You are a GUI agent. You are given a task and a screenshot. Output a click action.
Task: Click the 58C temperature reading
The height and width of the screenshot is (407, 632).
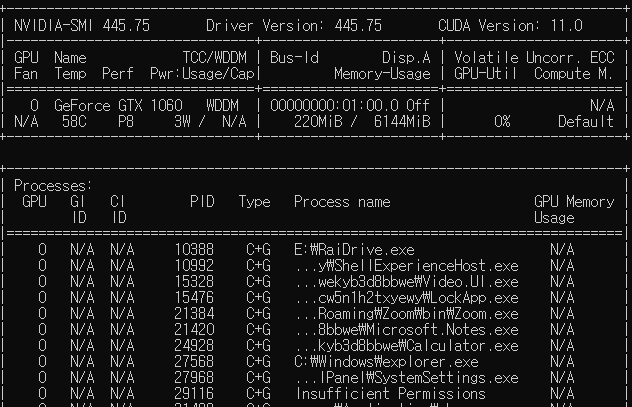click(x=74, y=122)
